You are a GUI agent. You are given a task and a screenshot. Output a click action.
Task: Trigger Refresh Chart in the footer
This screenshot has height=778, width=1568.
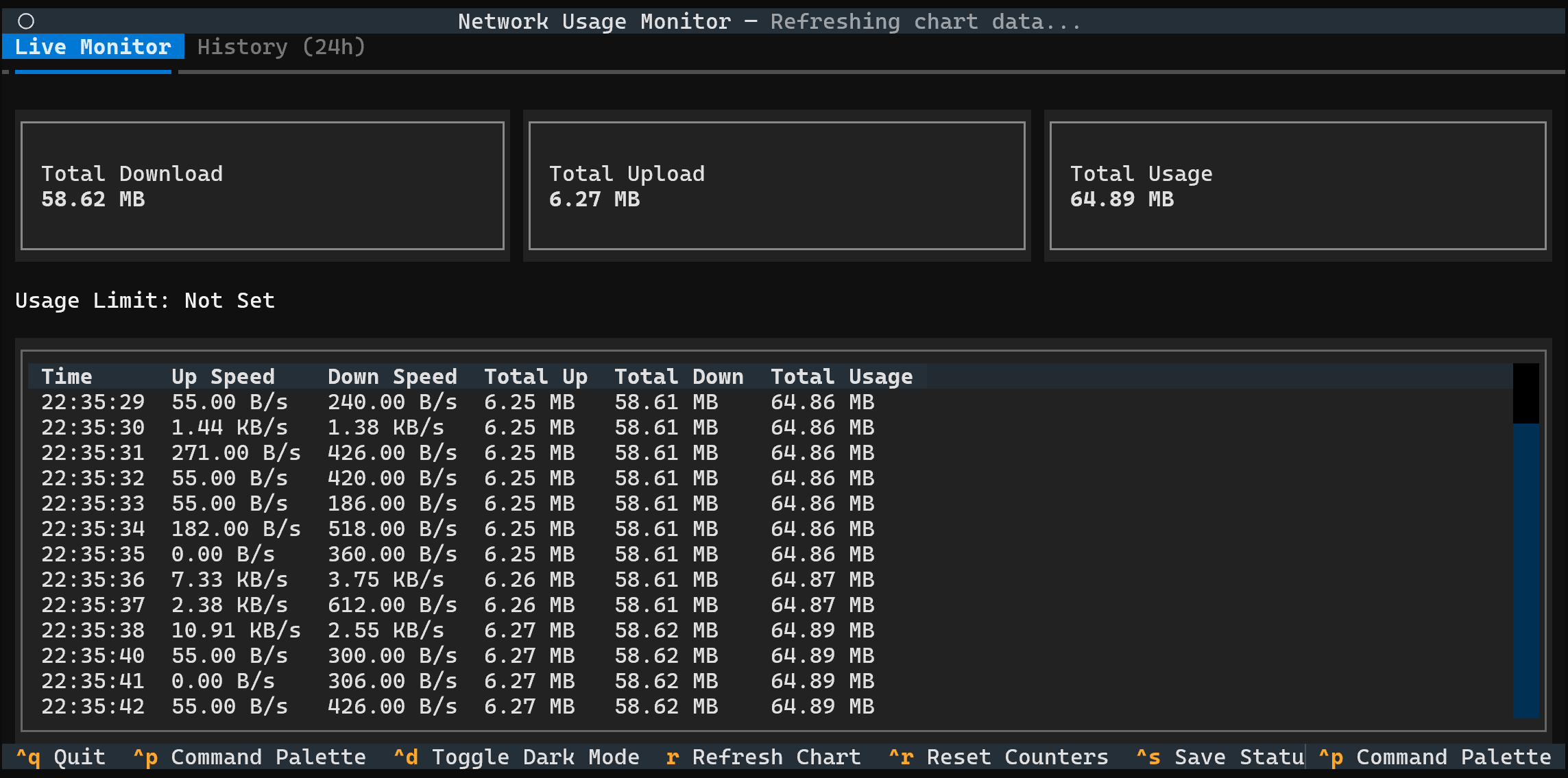coord(763,757)
